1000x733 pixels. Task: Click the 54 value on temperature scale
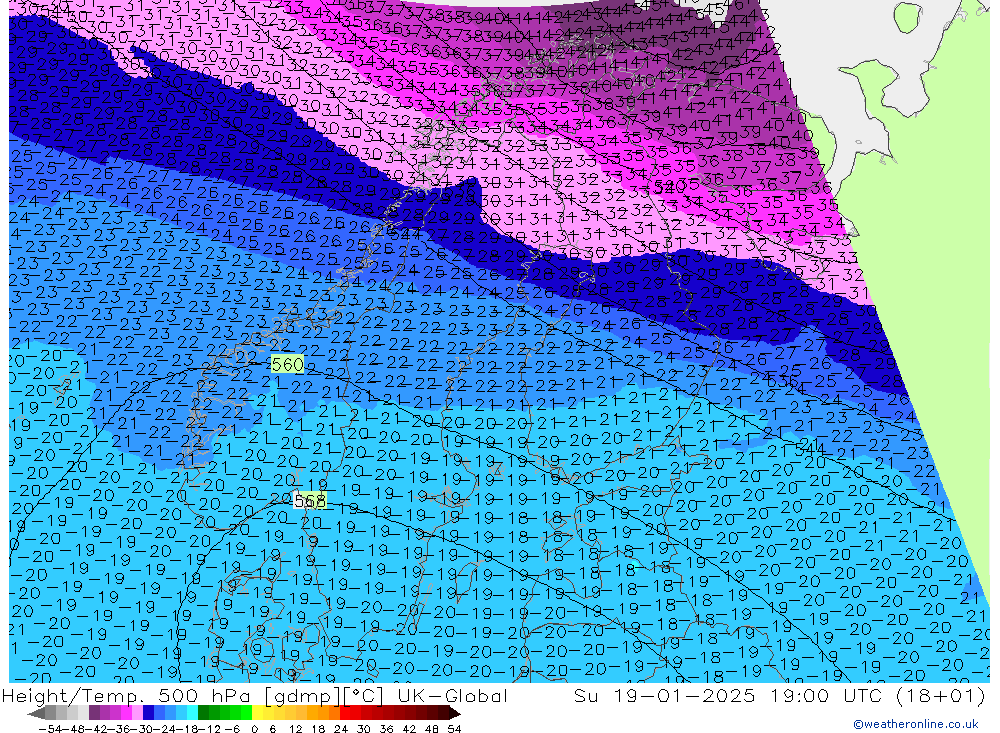[x=454, y=728]
